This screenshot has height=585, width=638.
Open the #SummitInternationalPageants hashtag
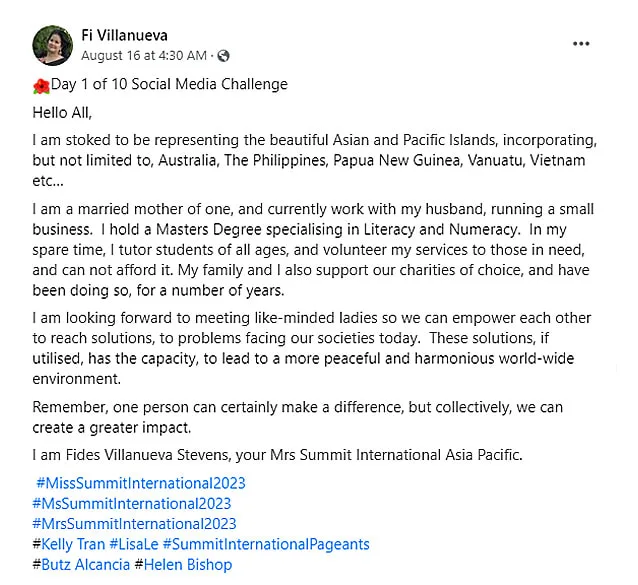(x=266, y=544)
